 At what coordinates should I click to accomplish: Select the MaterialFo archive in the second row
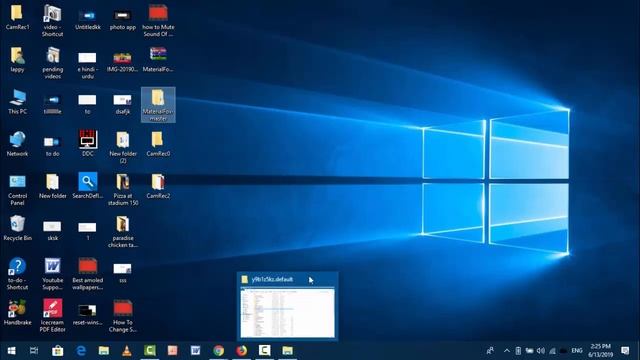coord(158,60)
